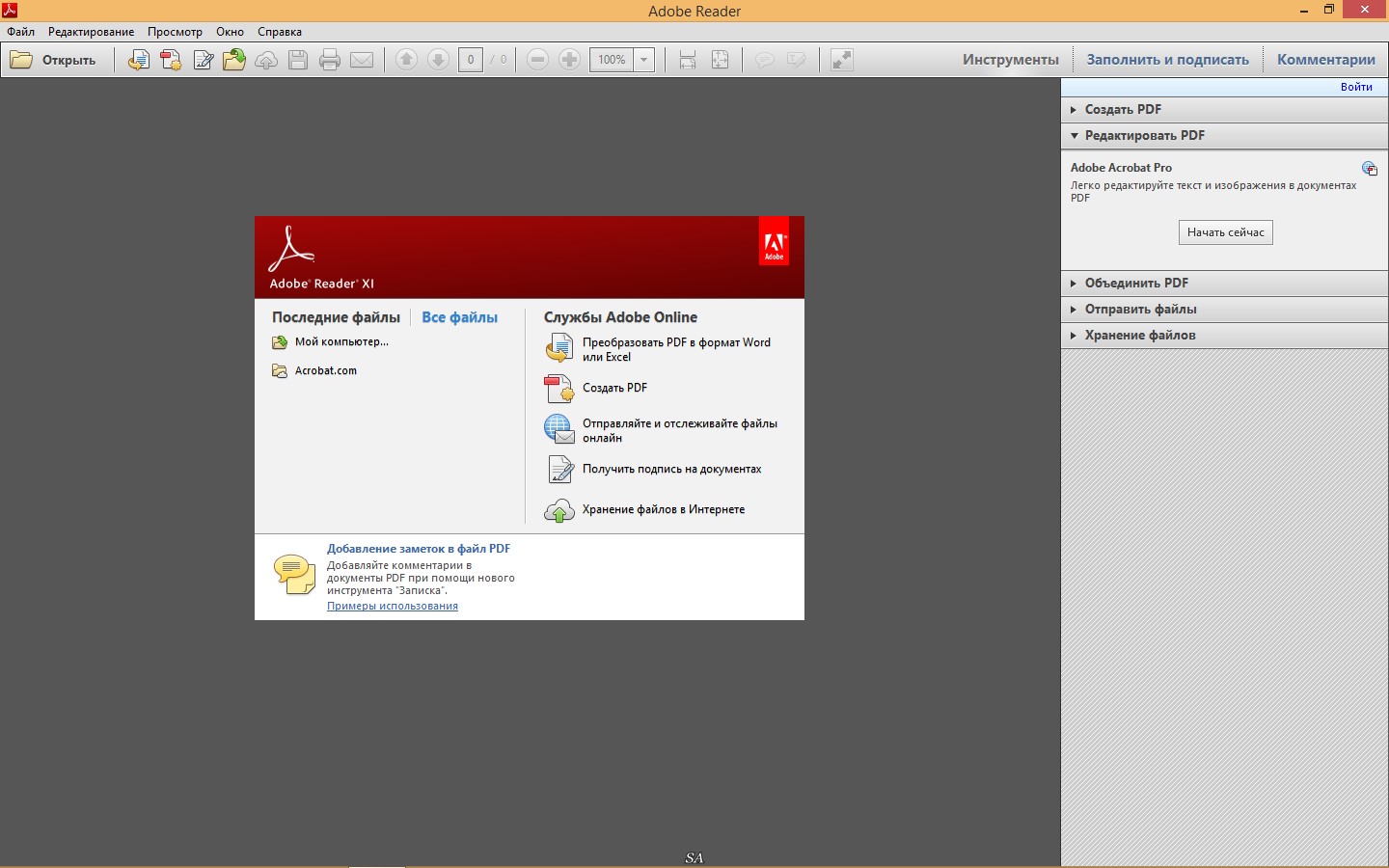This screenshot has width=1389, height=868.
Task: Click the convert PDF to Word toolbar icon
Action: point(139,60)
